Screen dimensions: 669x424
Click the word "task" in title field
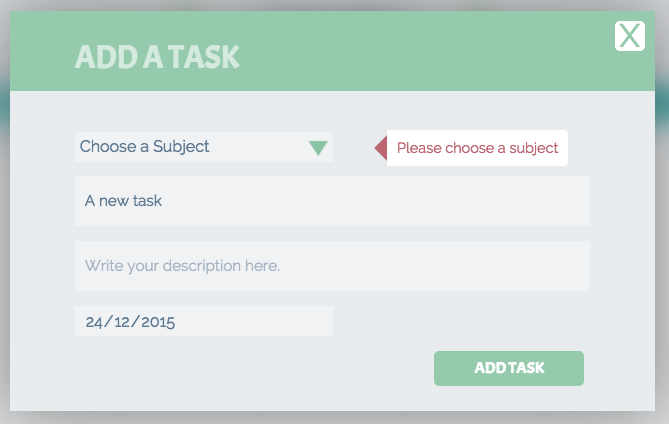[x=145, y=201]
